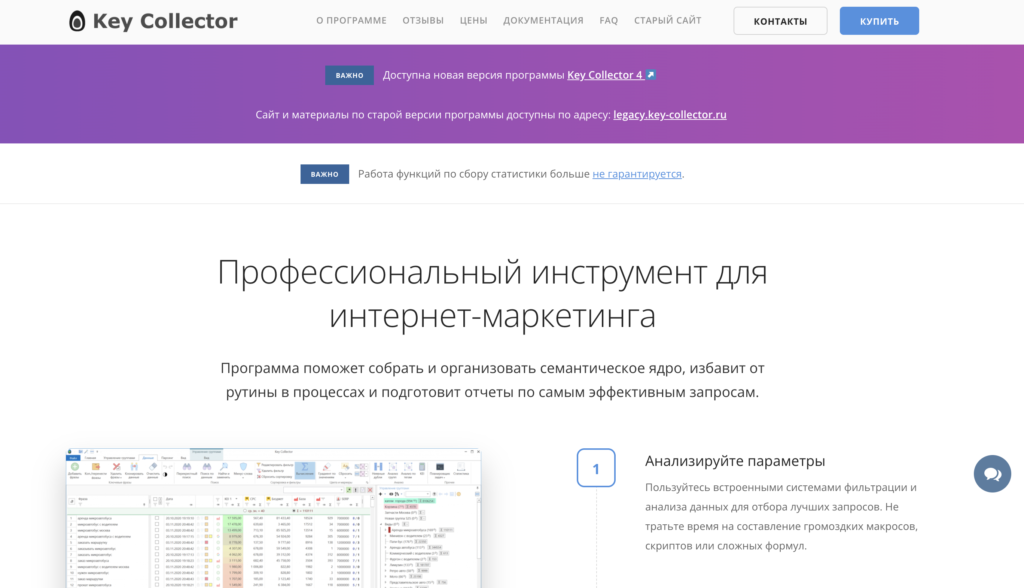Screen dimensions: 1024x588
Task: Open the ЦЕНЫ navigation item
Action: 473,20
